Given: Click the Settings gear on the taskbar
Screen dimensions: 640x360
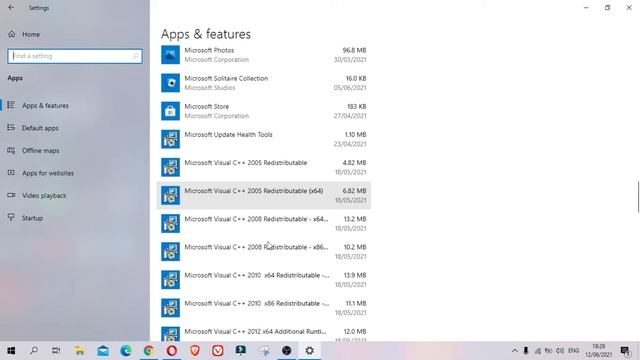Looking at the screenshot, I should pyautogui.click(x=309, y=351).
